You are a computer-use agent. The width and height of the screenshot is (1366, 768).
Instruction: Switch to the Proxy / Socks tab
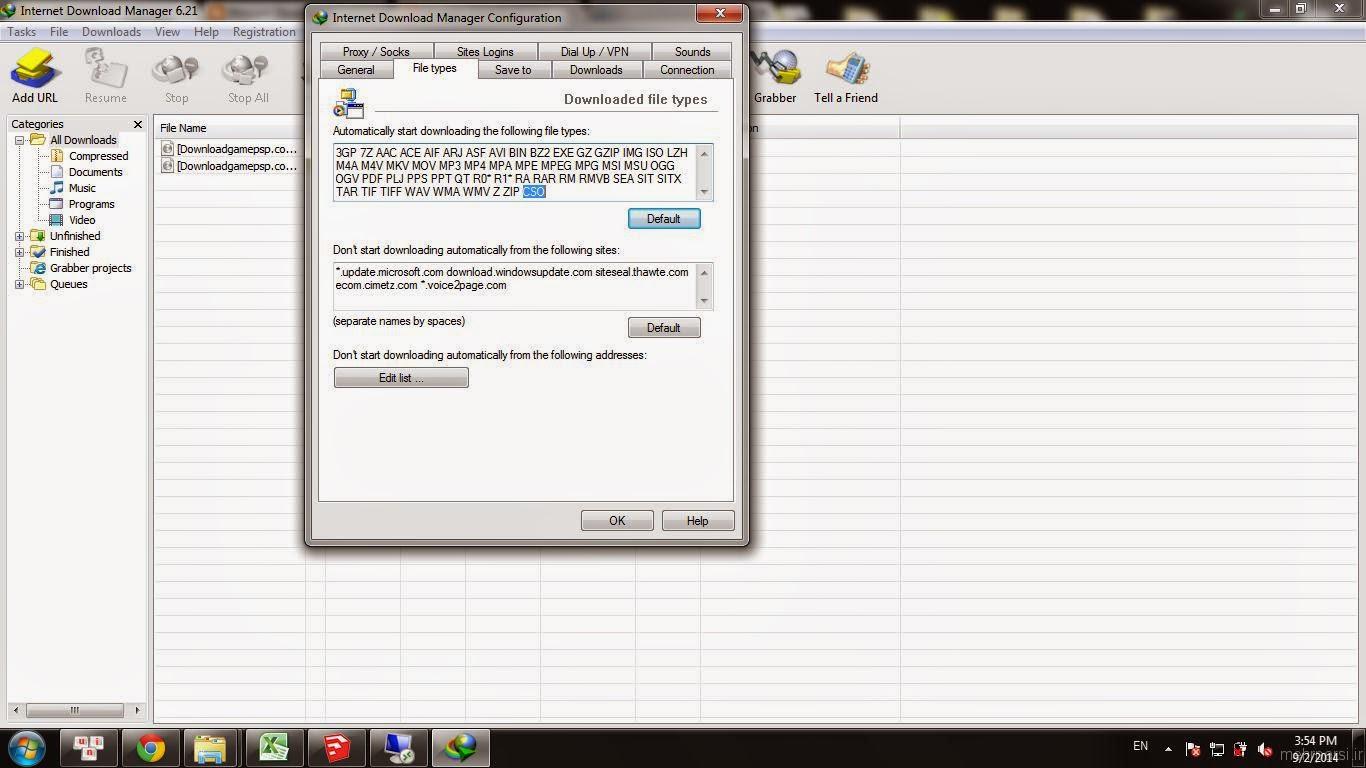376,52
